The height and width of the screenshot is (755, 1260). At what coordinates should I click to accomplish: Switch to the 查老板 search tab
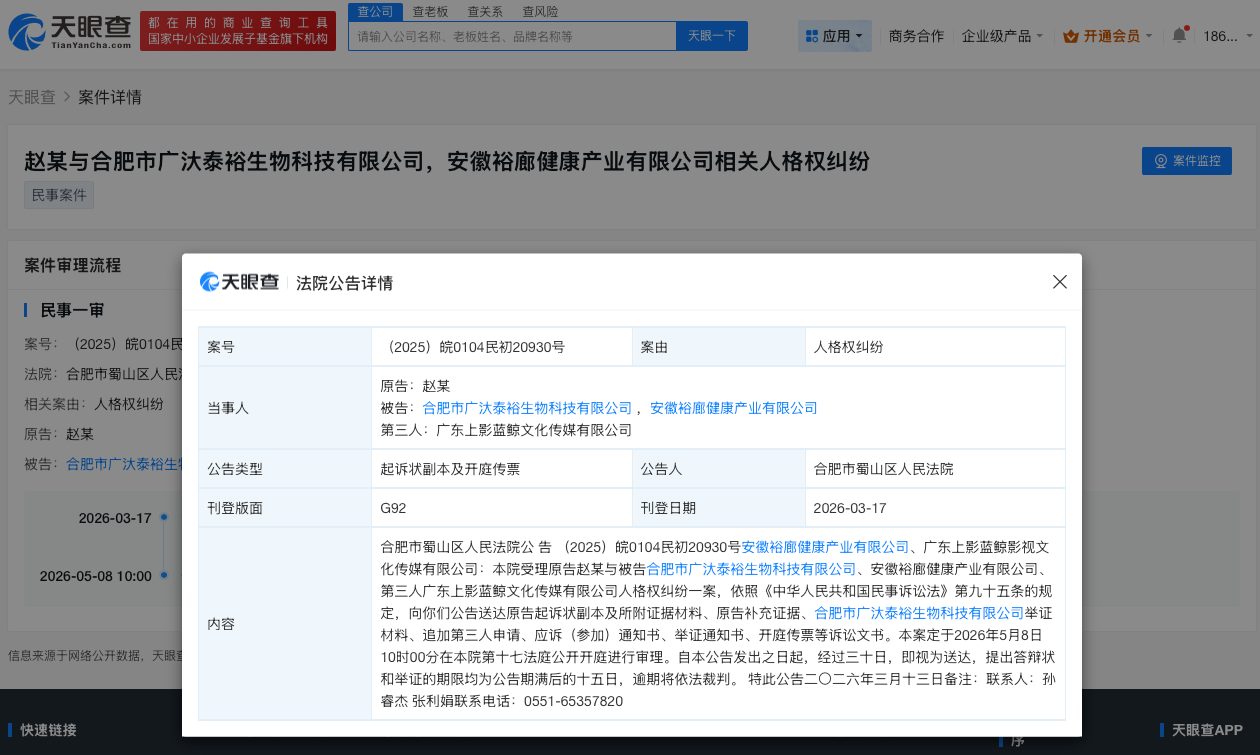pyautogui.click(x=429, y=11)
